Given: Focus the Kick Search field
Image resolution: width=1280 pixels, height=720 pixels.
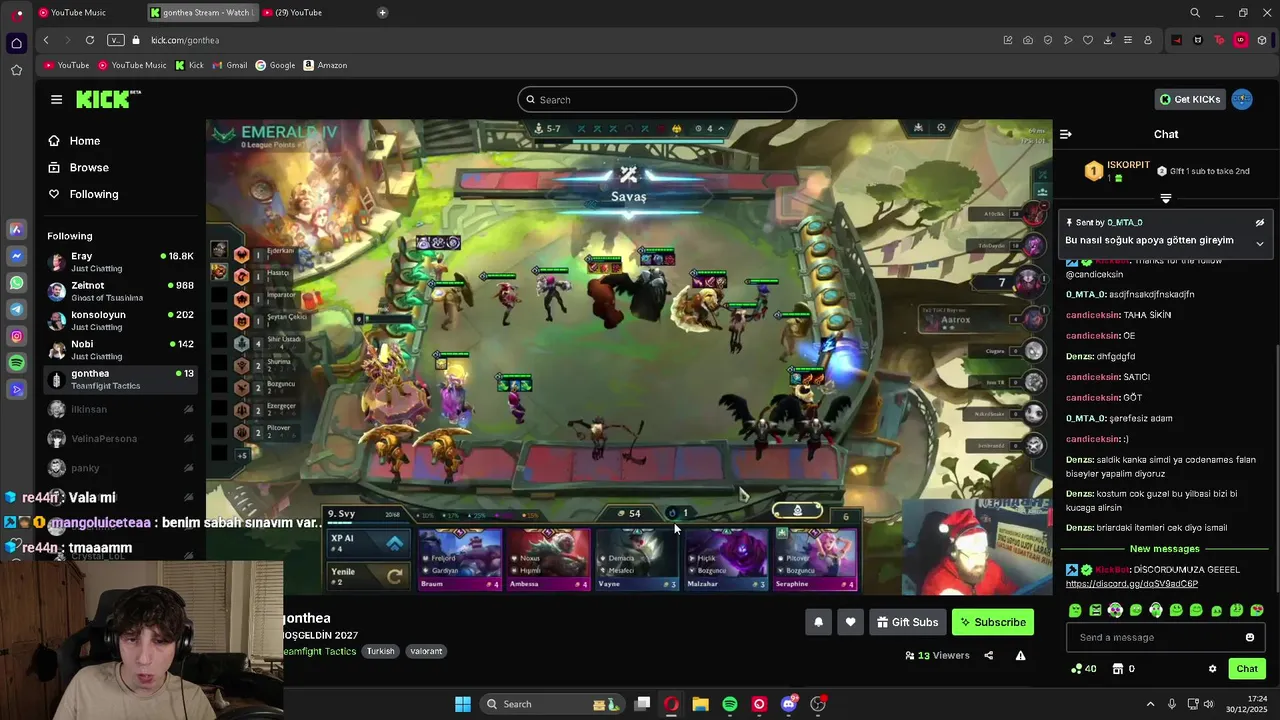Looking at the screenshot, I should [657, 99].
